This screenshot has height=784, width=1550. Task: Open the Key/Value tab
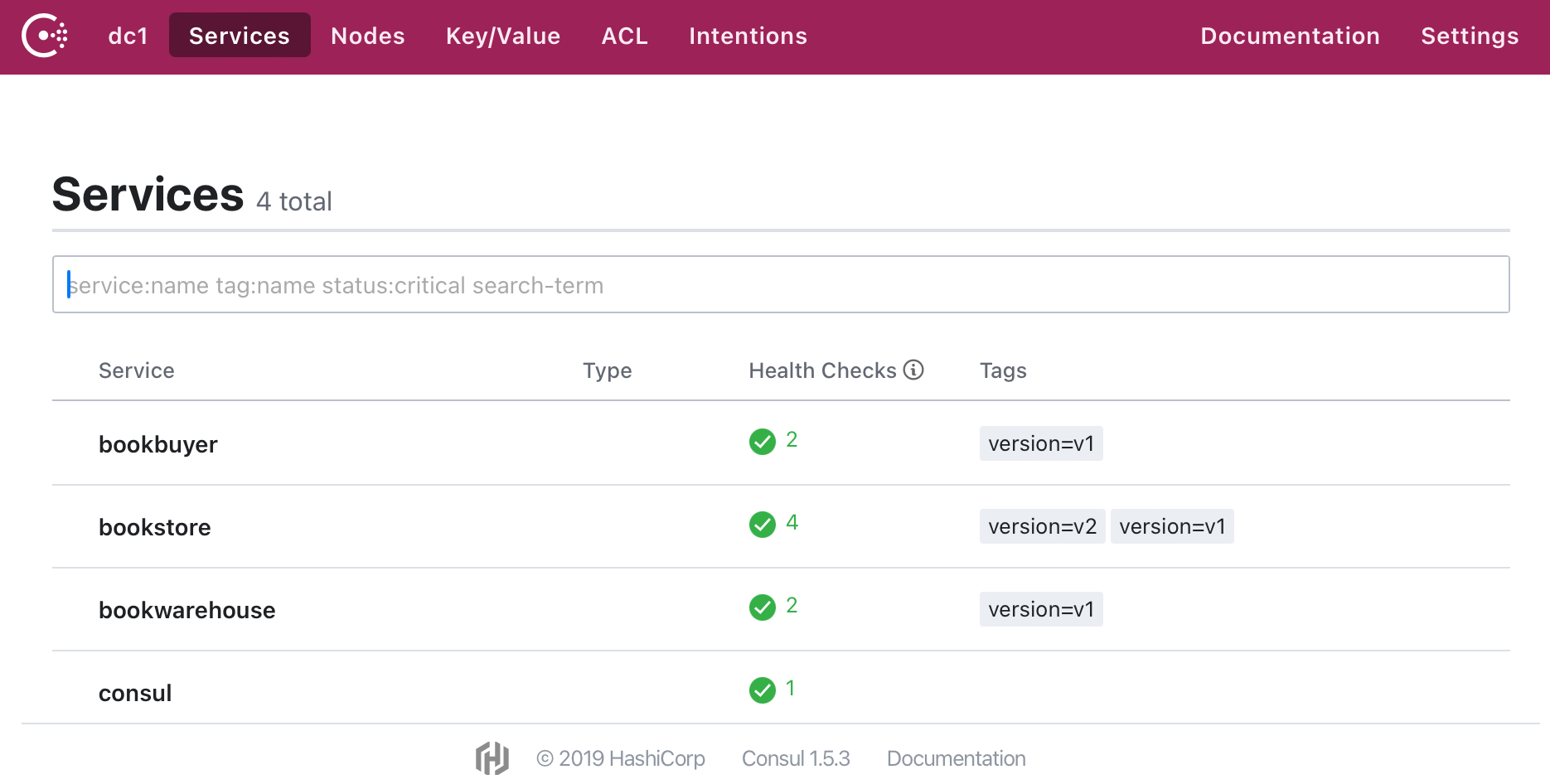(502, 36)
